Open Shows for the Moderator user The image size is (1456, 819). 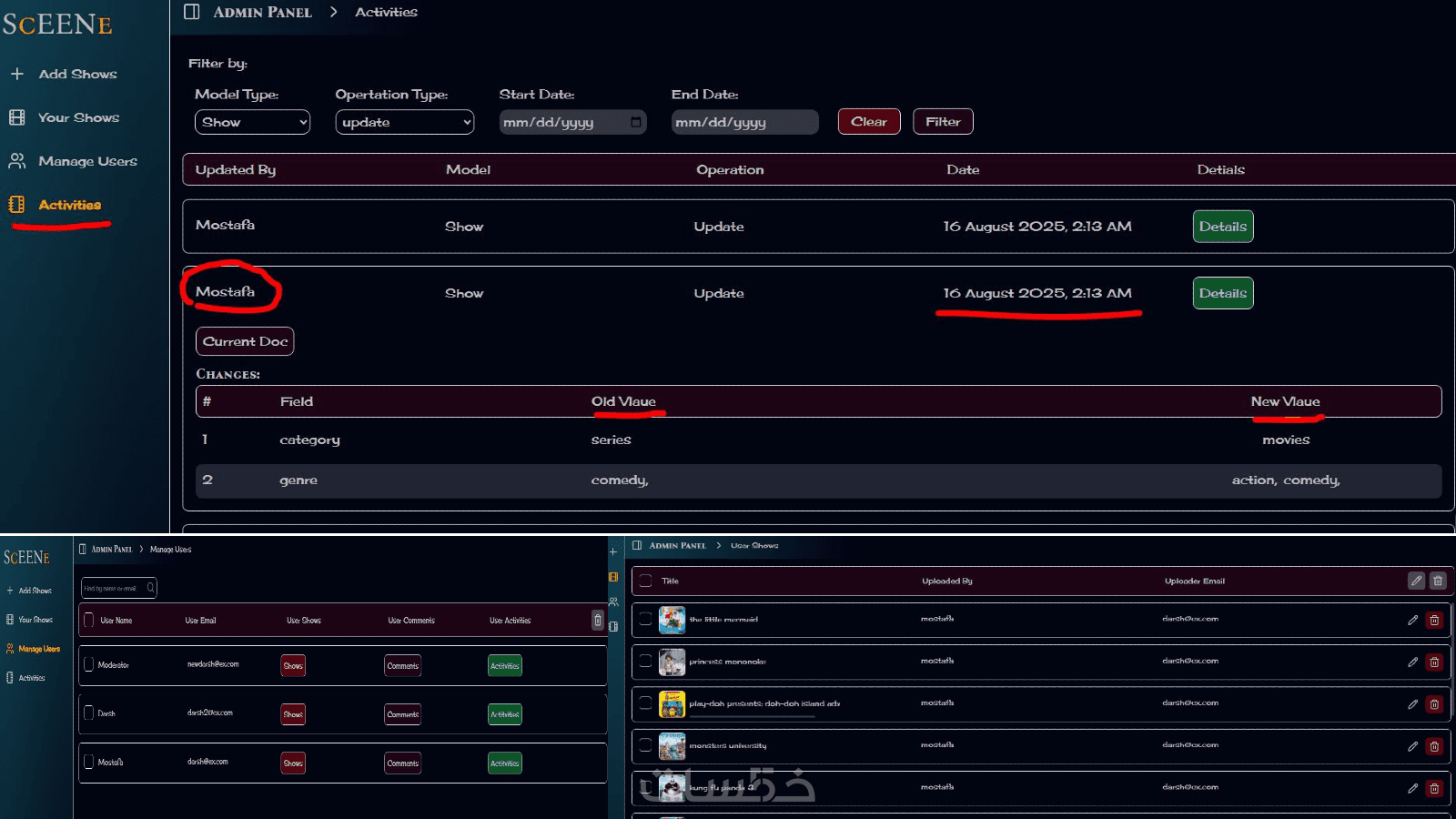[293, 666]
